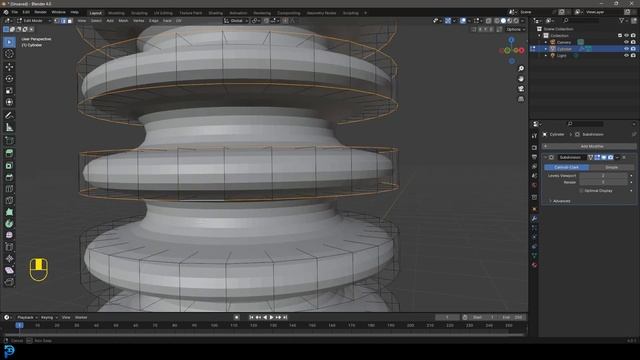Switch to the Sculpting workspace tab
Screen dimensions: 640x360
139,13
